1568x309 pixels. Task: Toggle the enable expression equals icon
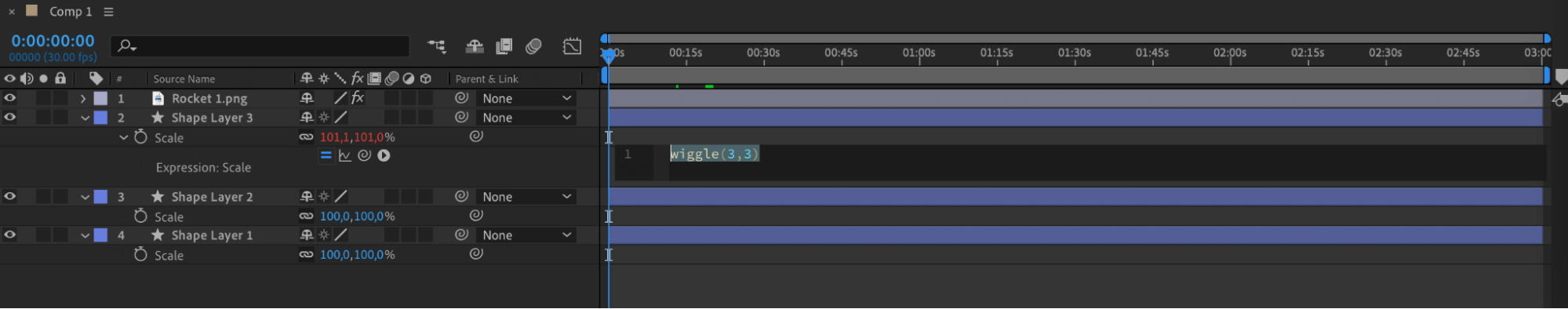[326, 155]
